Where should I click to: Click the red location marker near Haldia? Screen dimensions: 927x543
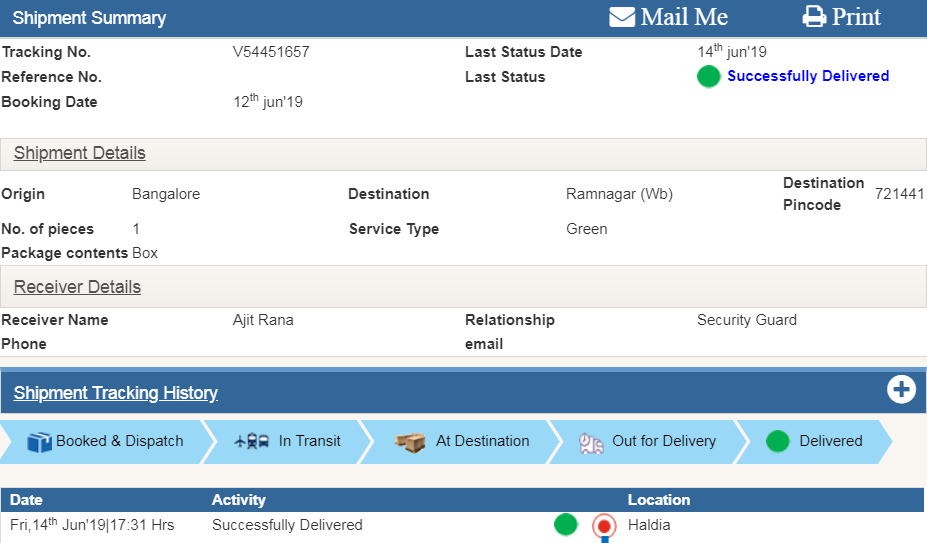coord(603,525)
